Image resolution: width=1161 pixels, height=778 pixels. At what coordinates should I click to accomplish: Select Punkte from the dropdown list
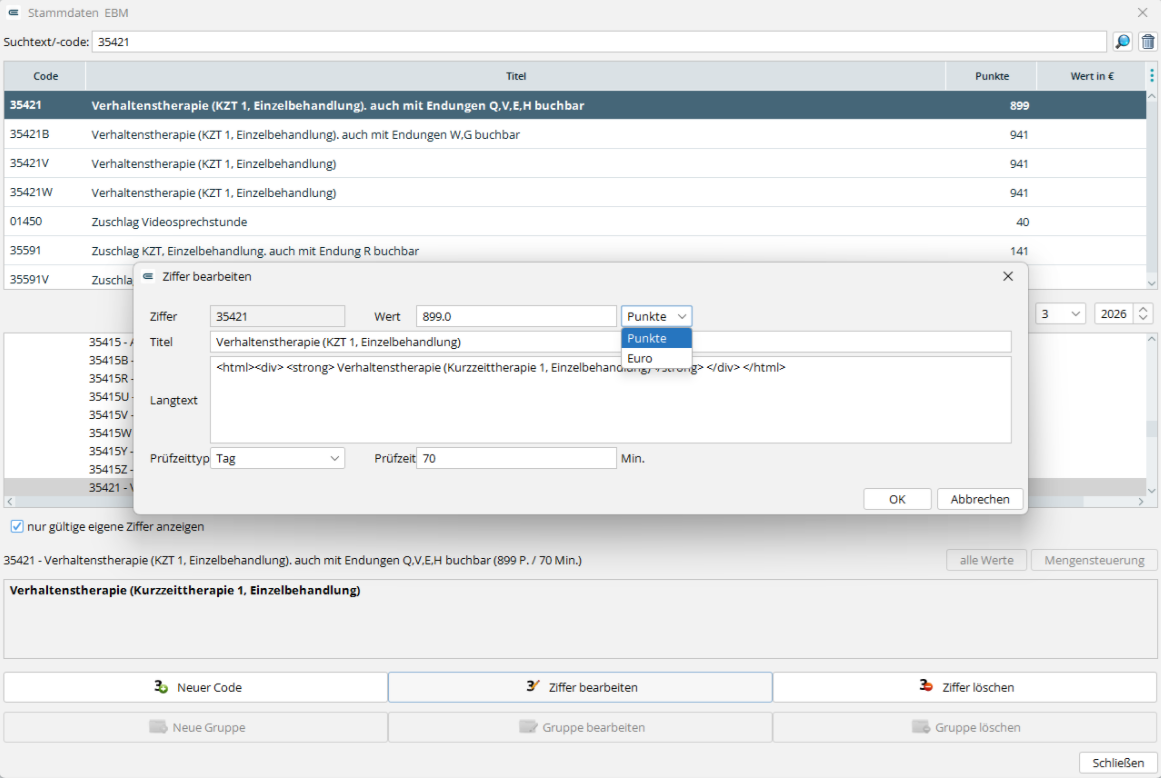(x=657, y=338)
